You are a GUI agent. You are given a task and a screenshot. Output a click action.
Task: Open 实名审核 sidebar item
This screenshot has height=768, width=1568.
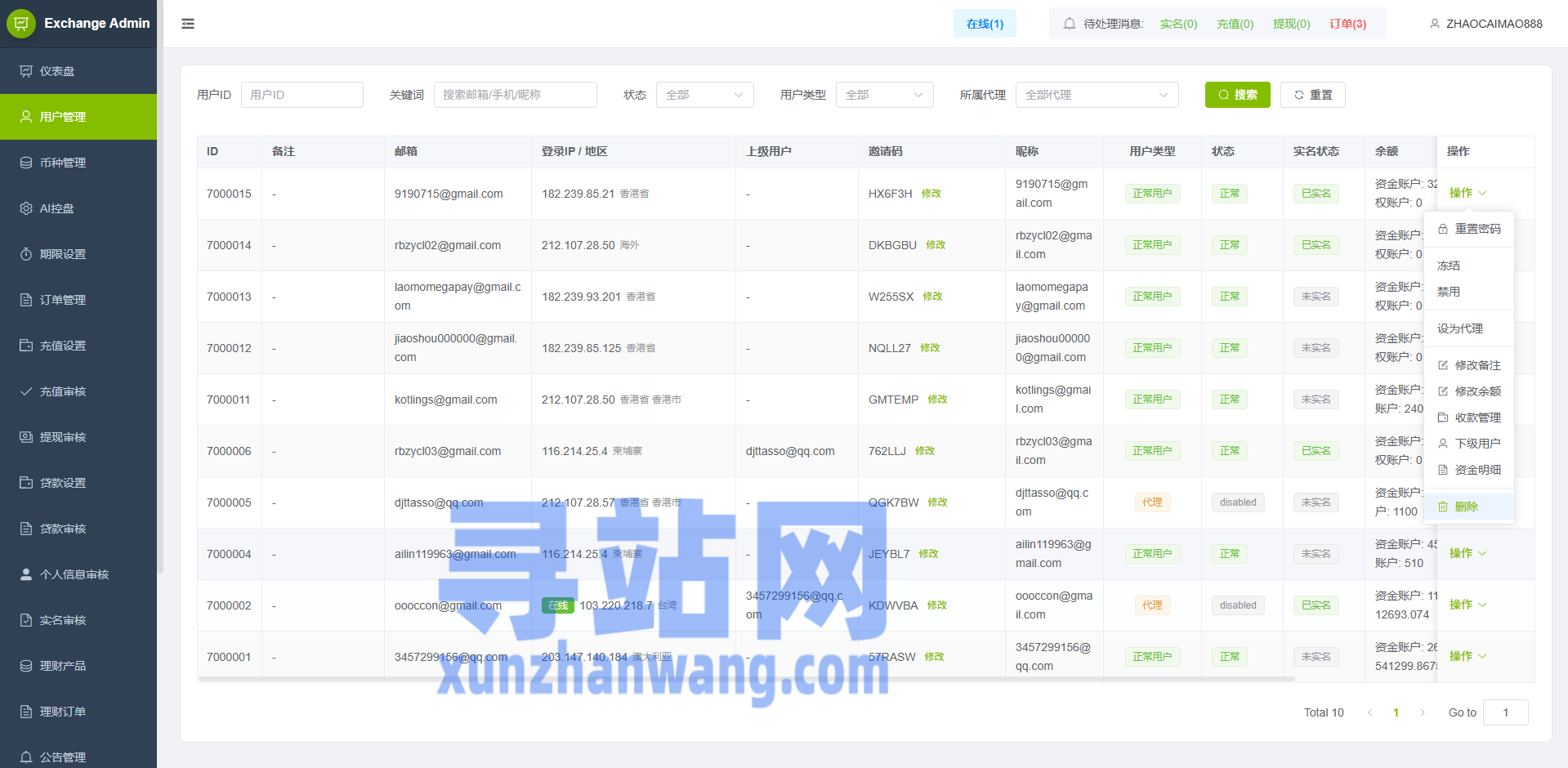point(62,620)
